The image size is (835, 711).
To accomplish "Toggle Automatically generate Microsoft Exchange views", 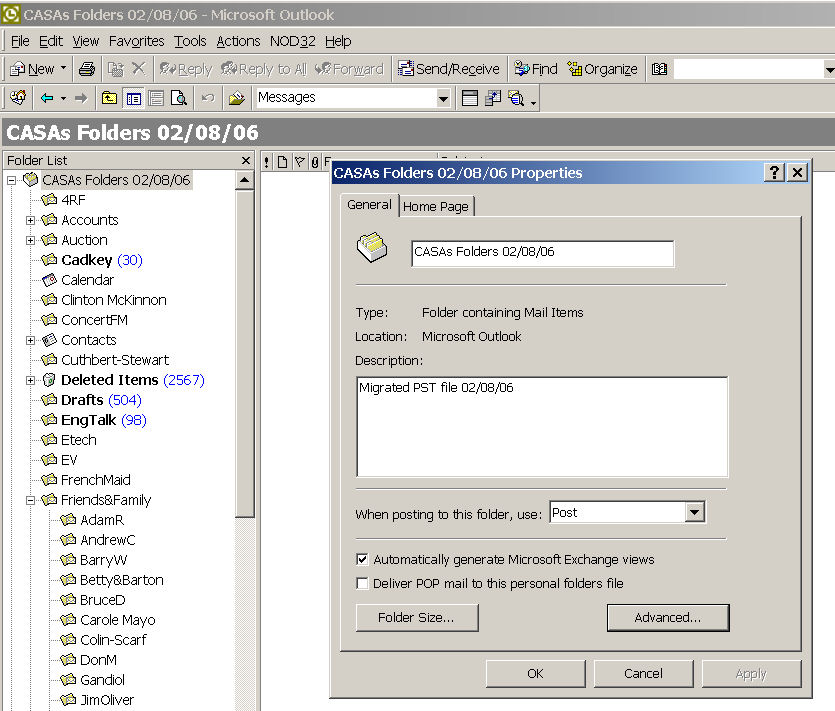I will [362, 559].
